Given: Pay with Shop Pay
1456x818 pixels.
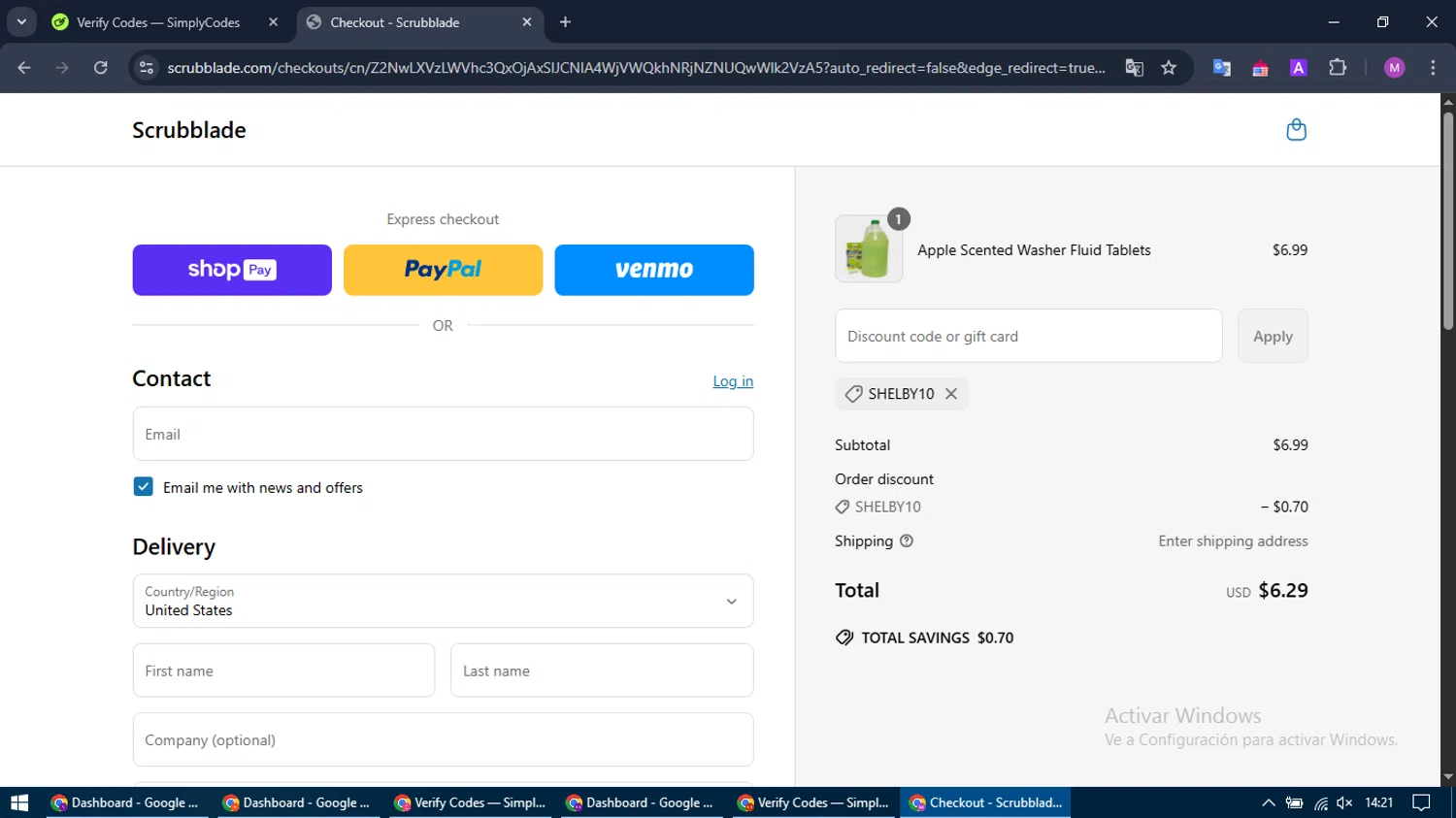Looking at the screenshot, I should (232, 270).
